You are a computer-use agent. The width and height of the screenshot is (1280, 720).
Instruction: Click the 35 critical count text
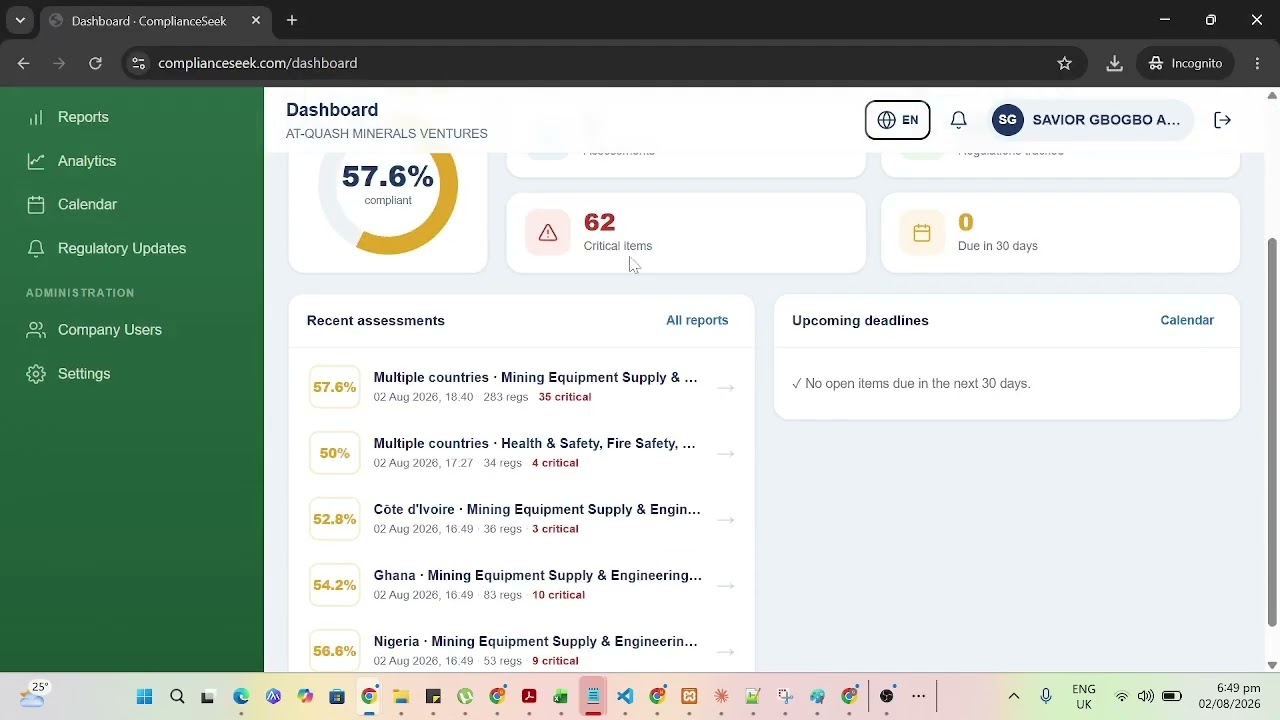pyautogui.click(x=565, y=397)
